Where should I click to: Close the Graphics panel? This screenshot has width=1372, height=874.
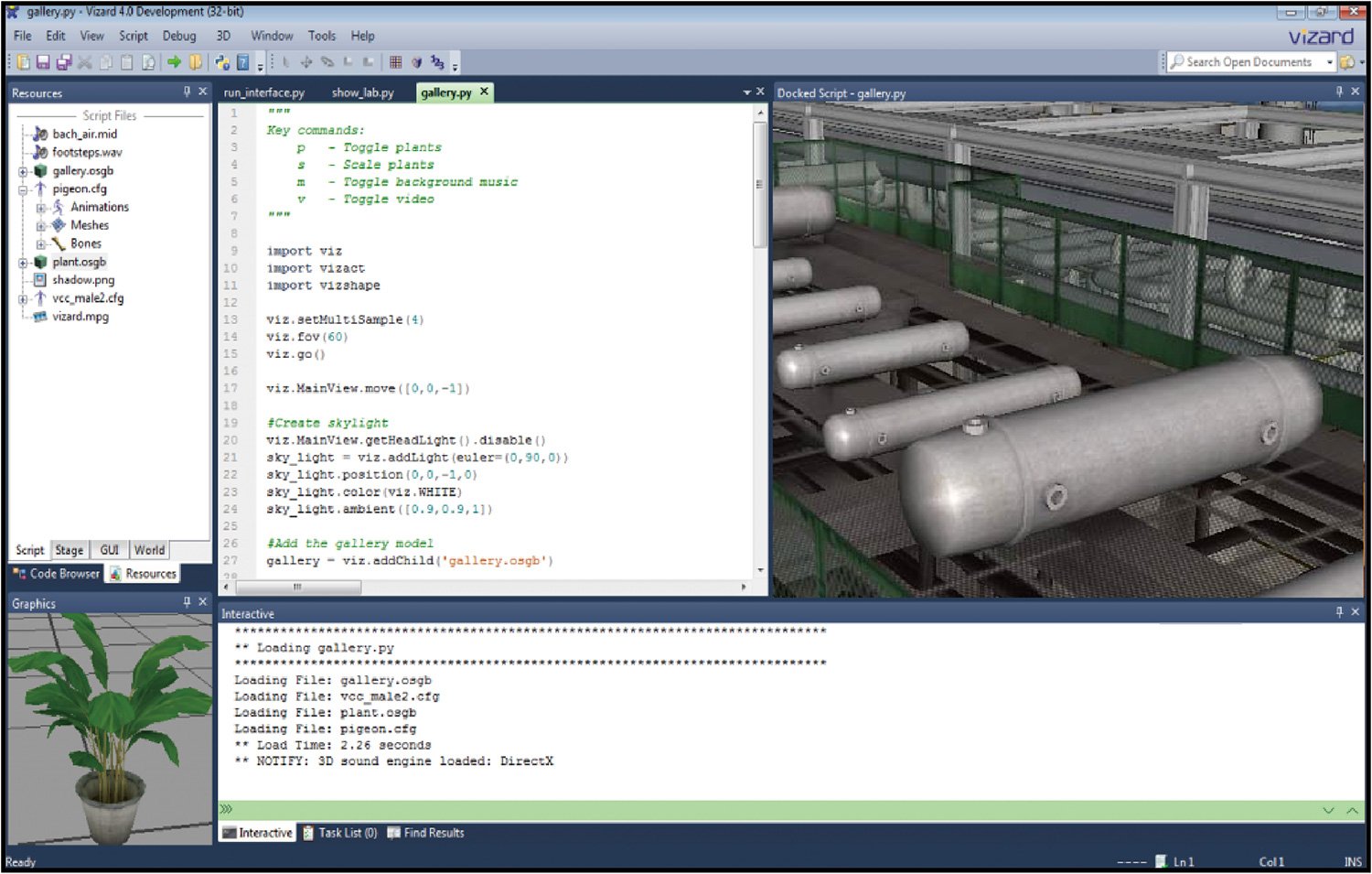(x=203, y=602)
